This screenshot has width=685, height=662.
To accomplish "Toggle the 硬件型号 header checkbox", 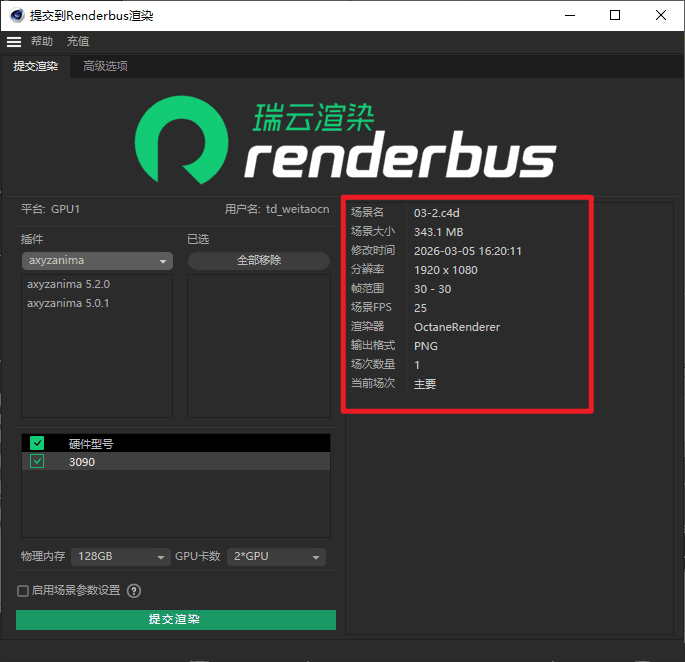I will point(37,443).
